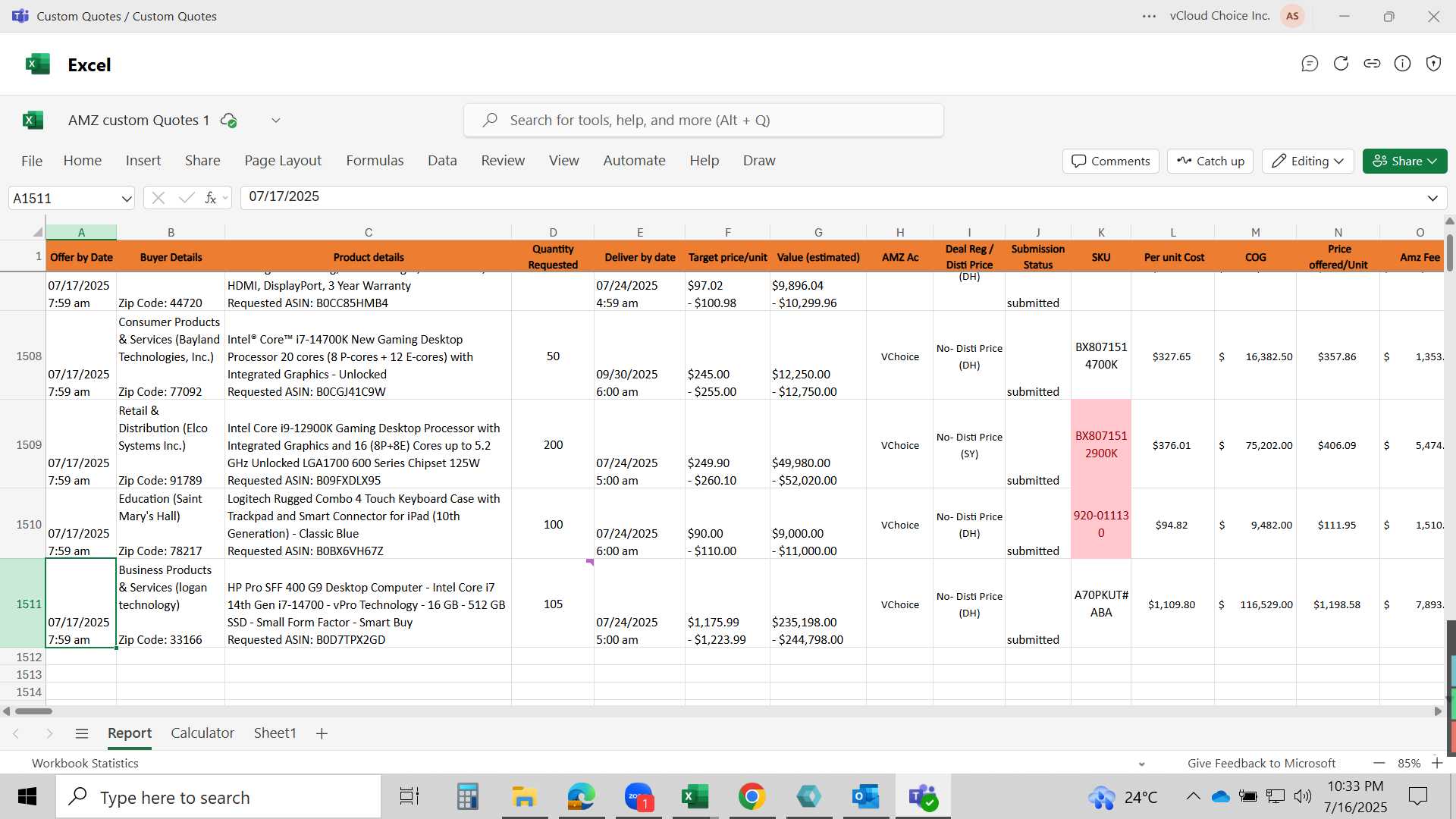This screenshot has height=819, width=1456.
Task: Select the Per unit Cost cell $1,109.80
Action: 1172,604
